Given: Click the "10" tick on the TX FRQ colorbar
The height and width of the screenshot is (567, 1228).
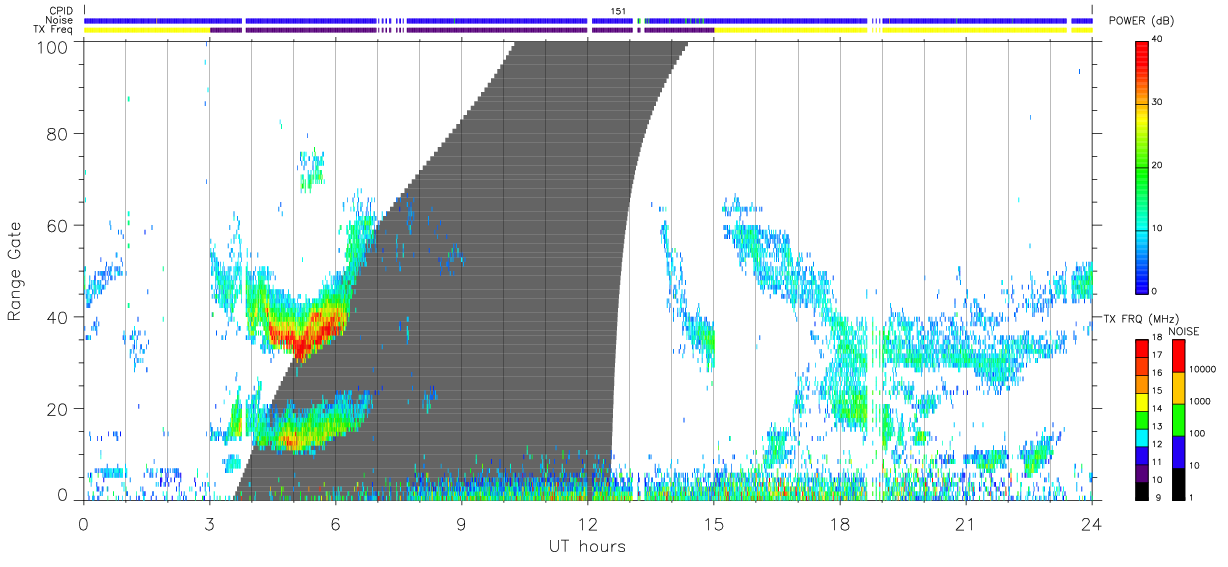Looking at the screenshot, I should (1158, 480).
